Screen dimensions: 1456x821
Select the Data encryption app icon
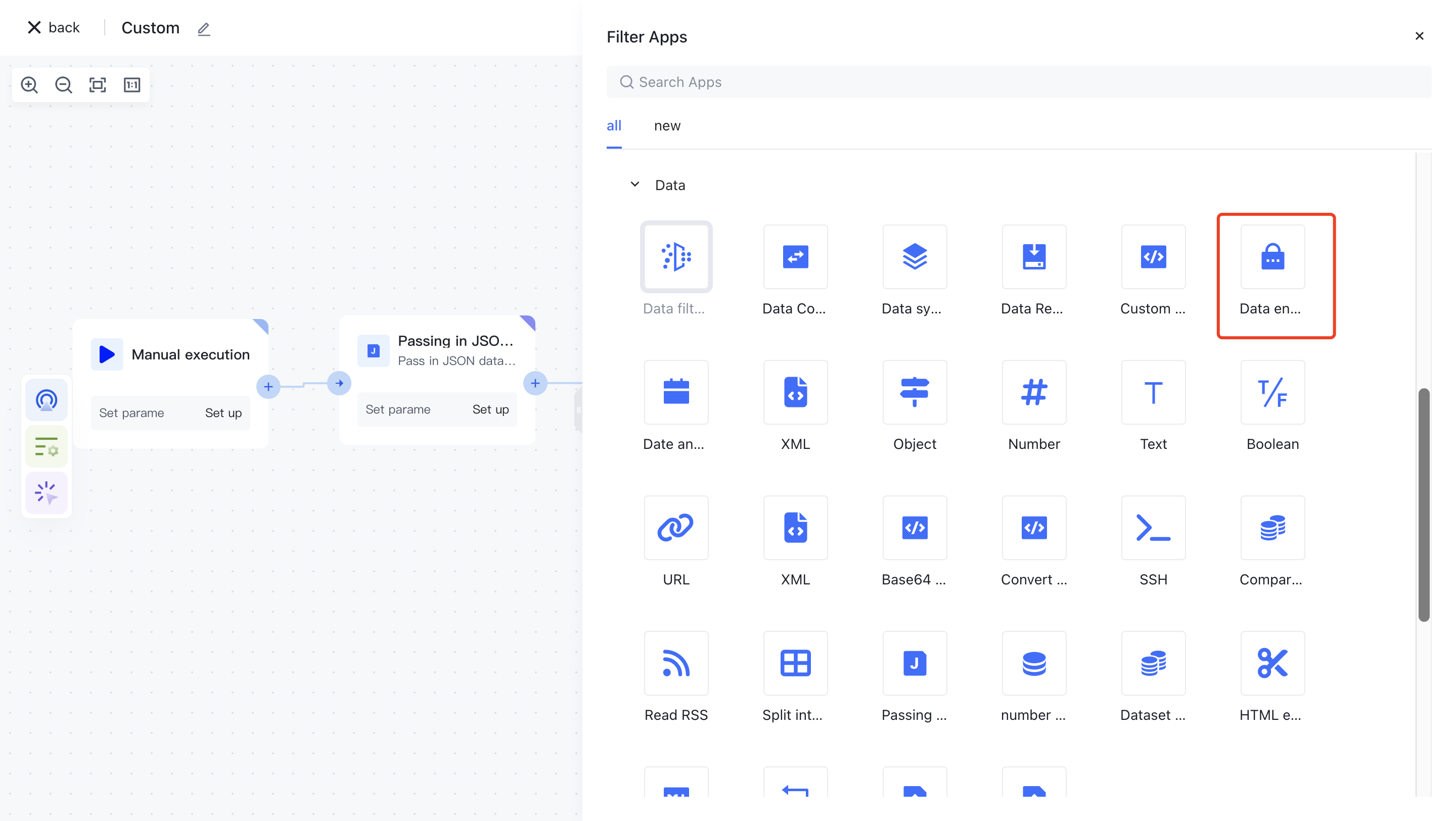point(1272,257)
